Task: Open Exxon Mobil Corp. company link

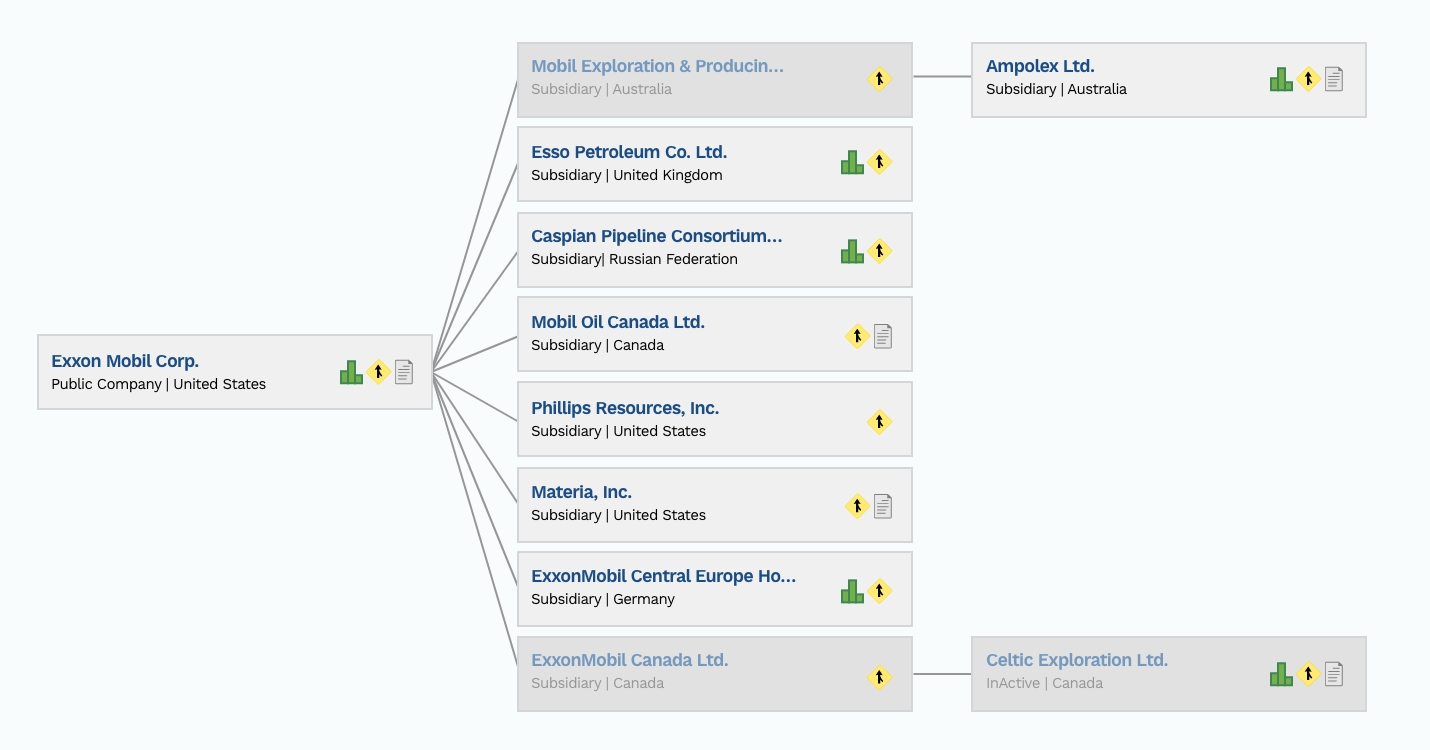Action: click(125, 361)
